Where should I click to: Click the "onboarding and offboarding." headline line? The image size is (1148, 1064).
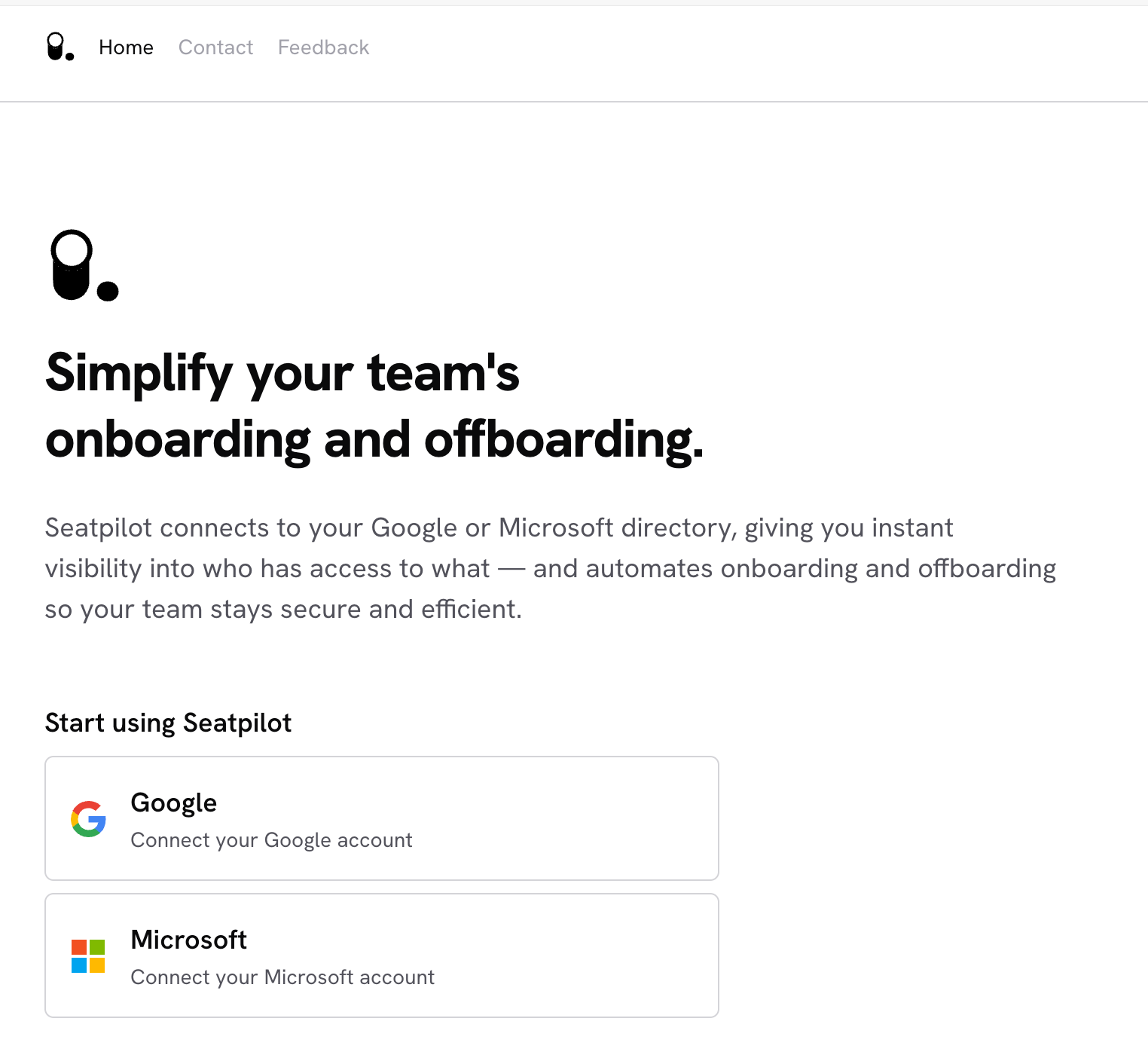coord(374,440)
